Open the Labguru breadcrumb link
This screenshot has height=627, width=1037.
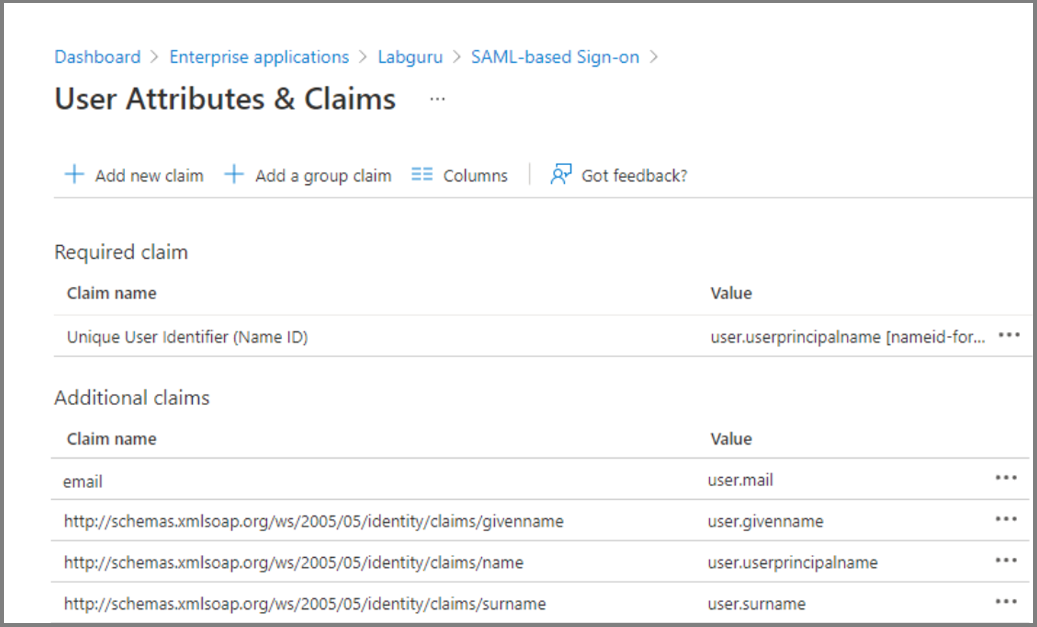click(410, 57)
